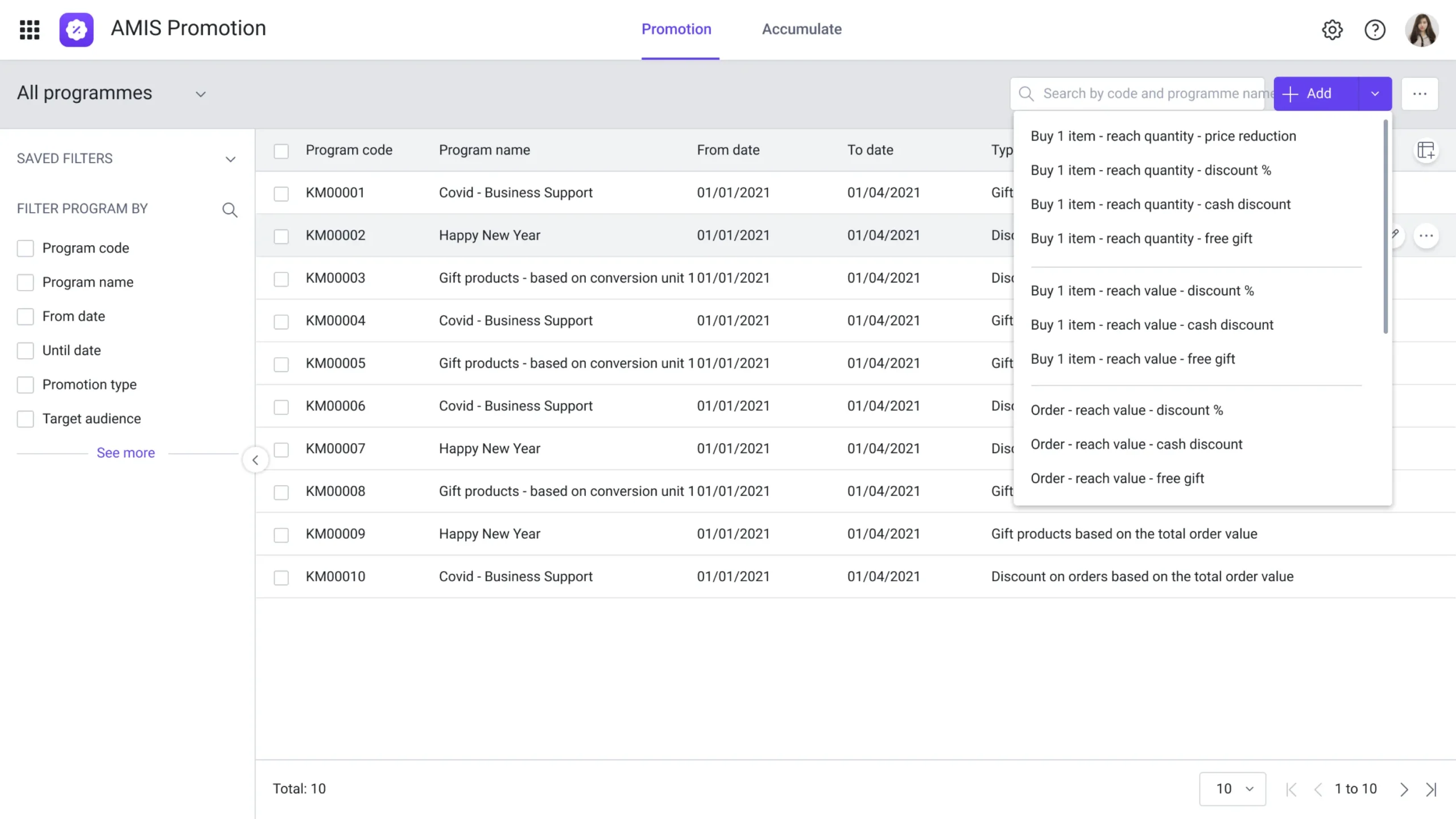Expand the All programmes dropdown
Screen dimensions: 1456x819
200,93
